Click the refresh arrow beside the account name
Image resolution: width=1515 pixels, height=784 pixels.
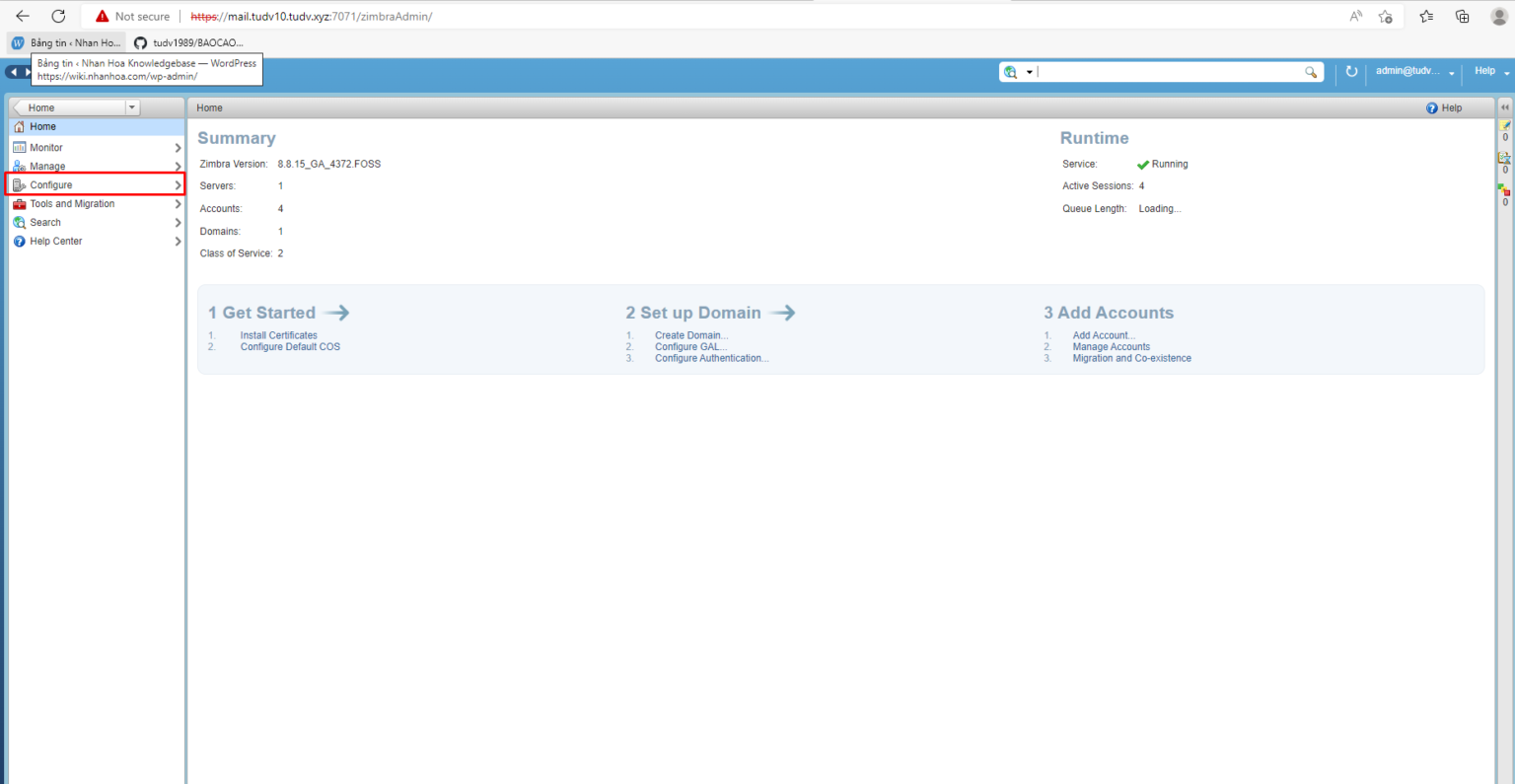(1350, 71)
